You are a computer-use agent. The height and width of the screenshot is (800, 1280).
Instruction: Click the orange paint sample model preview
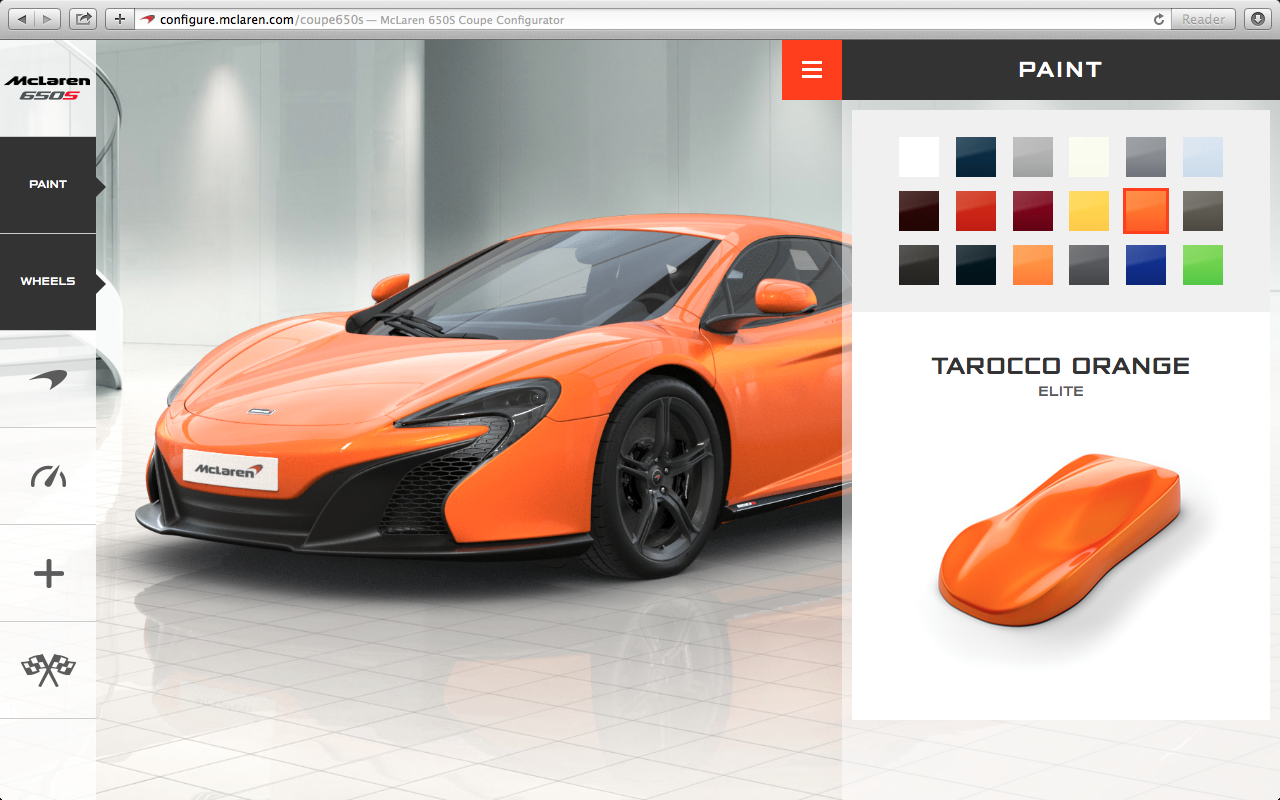tap(1060, 540)
